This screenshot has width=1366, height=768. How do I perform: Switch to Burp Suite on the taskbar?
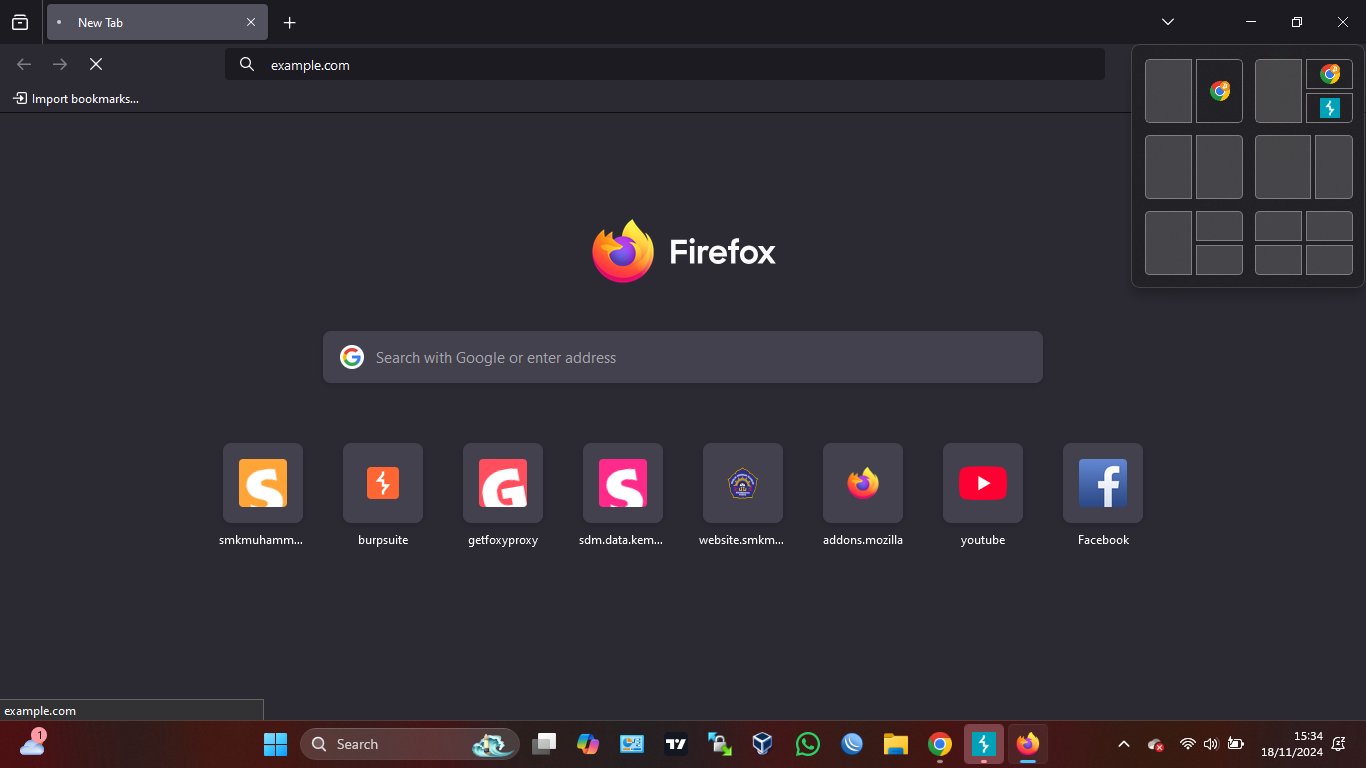(984, 744)
